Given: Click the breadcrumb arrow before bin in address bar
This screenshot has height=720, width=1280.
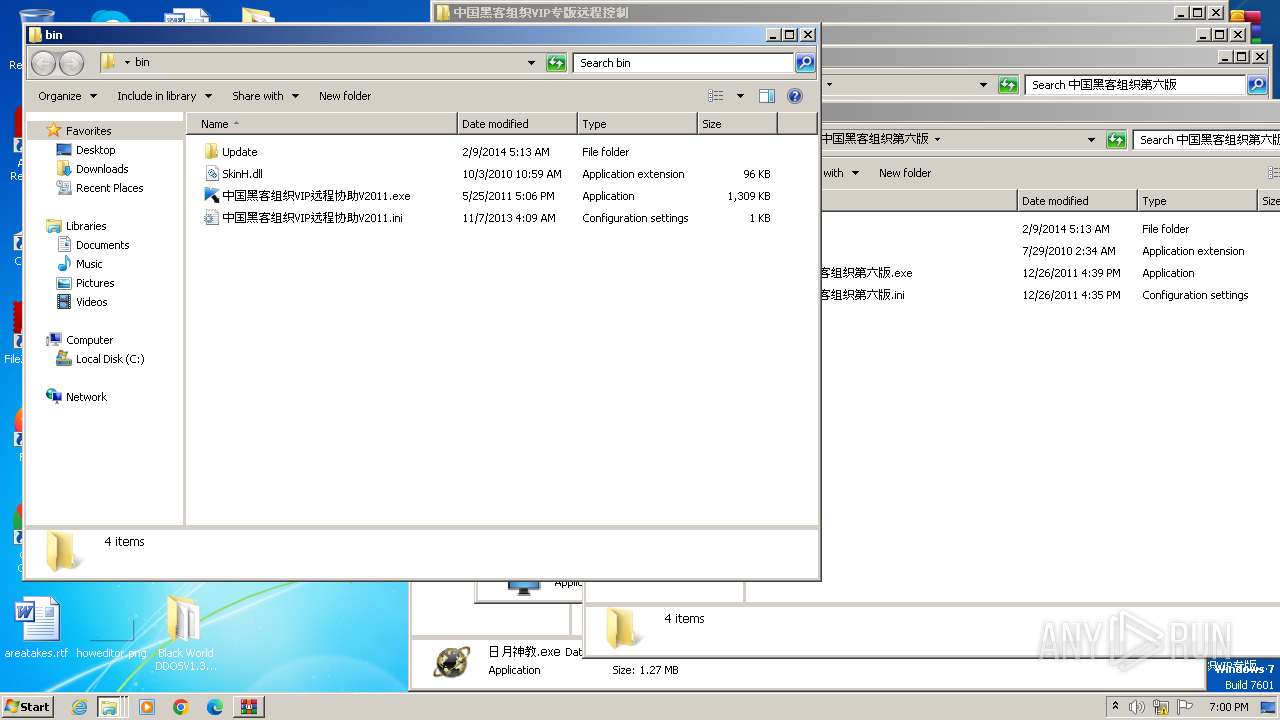Looking at the screenshot, I should pos(127,62).
